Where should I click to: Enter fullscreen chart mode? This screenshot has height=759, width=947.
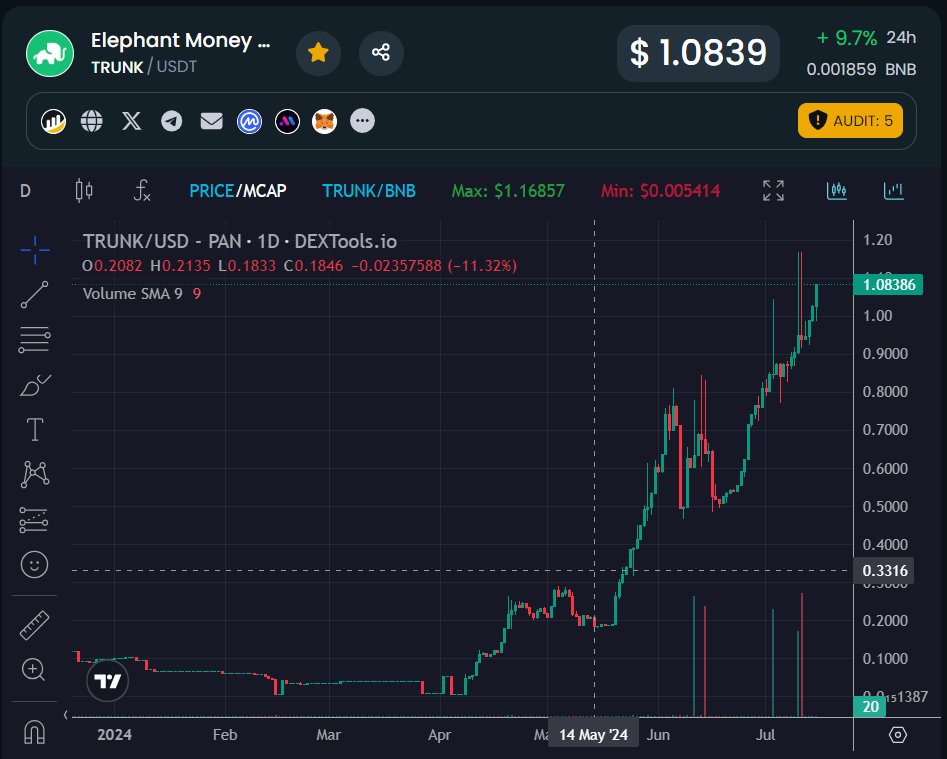coord(773,191)
